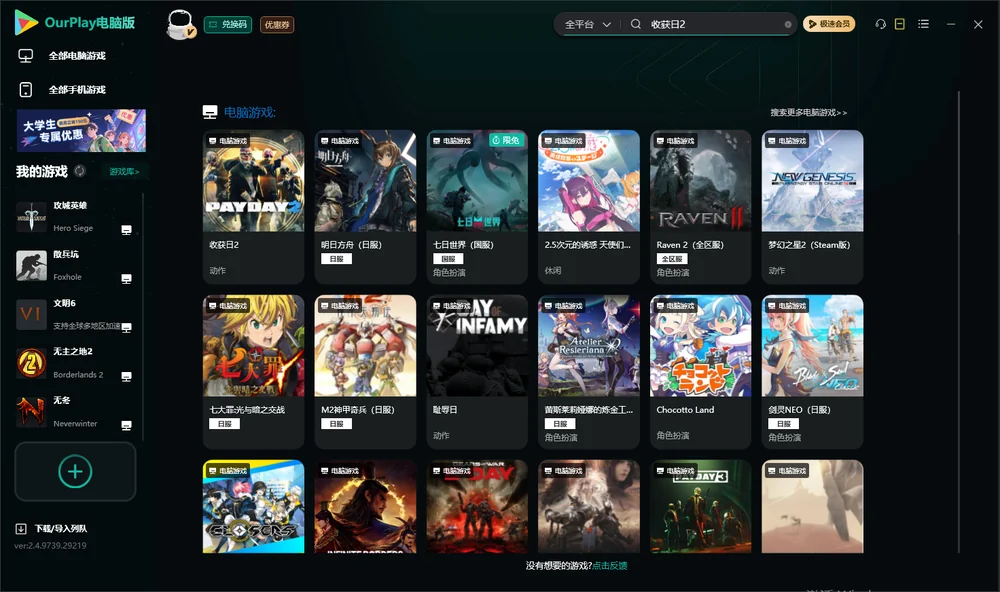Select 文明6 in my games
Screen dimensions: 1000x592
(75, 314)
